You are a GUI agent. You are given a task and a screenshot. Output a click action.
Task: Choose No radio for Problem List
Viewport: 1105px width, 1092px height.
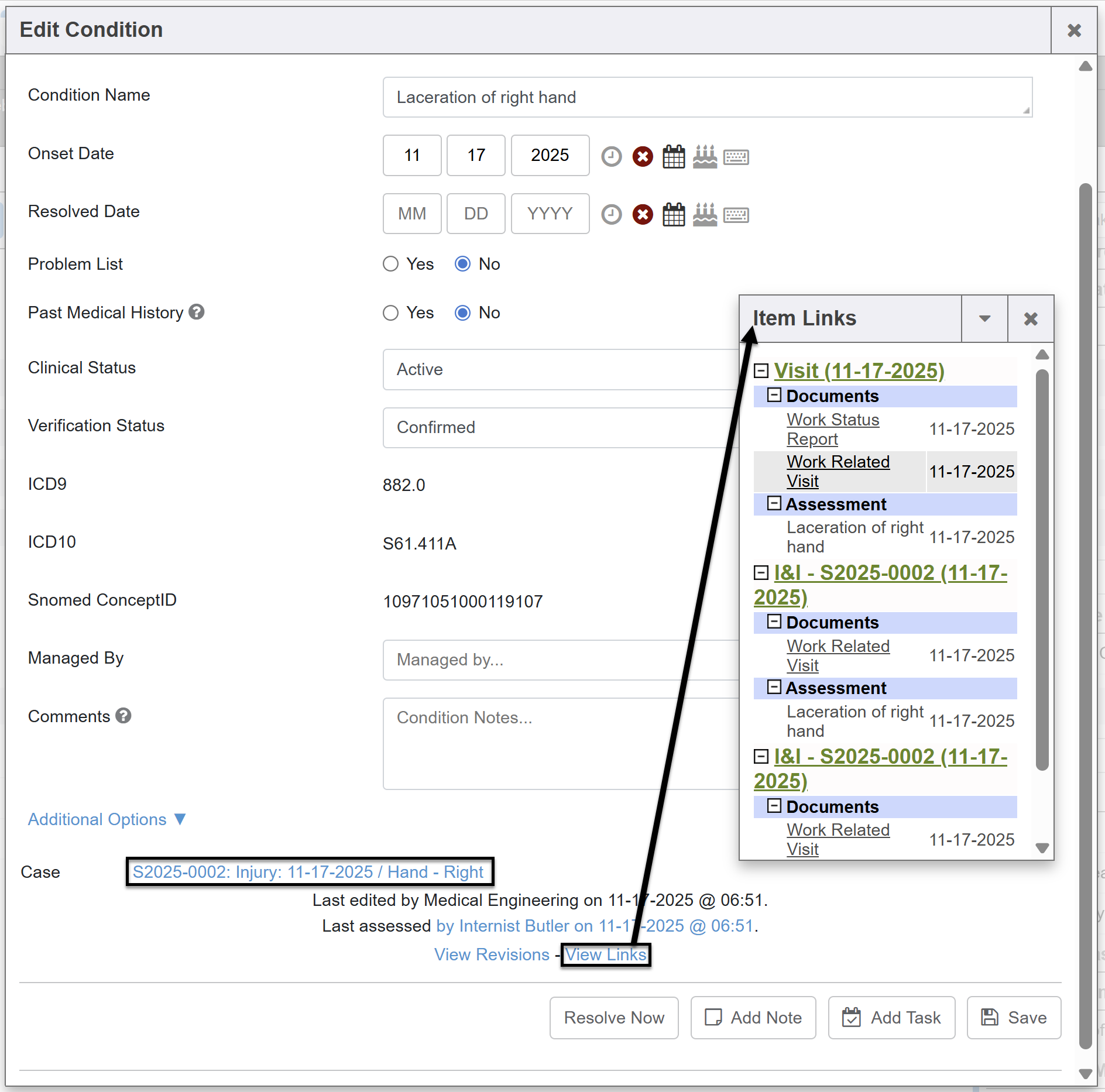[x=462, y=264]
